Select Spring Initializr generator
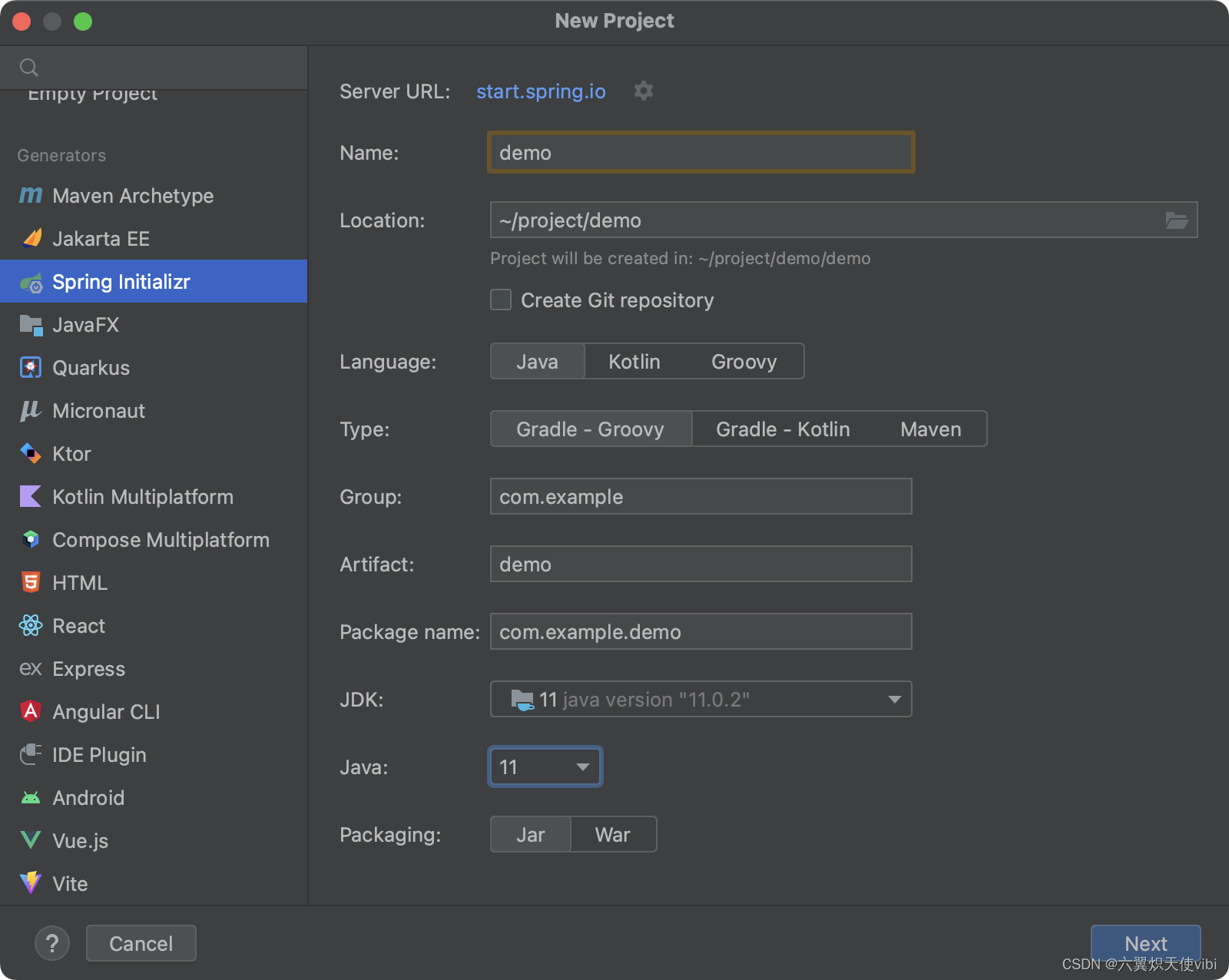This screenshot has width=1229, height=980. (x=154, y=281)
